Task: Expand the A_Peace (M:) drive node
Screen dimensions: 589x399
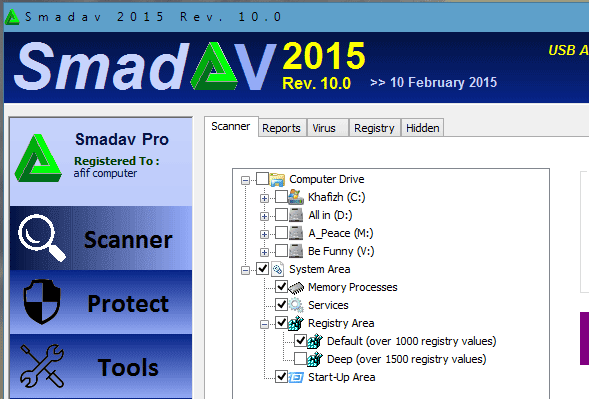Action: [x=264, y=234]
